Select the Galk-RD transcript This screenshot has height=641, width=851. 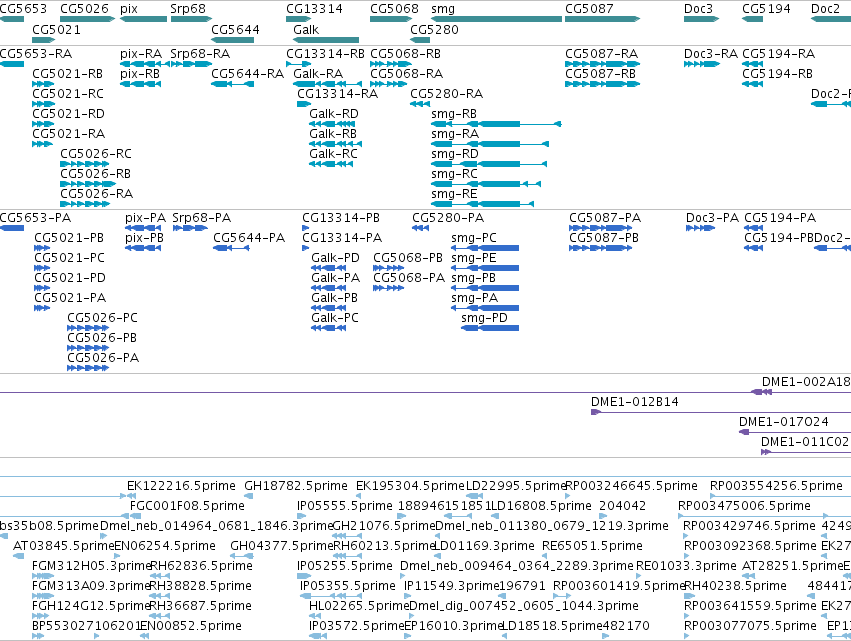pyautogui.click(x=332, y=124)
